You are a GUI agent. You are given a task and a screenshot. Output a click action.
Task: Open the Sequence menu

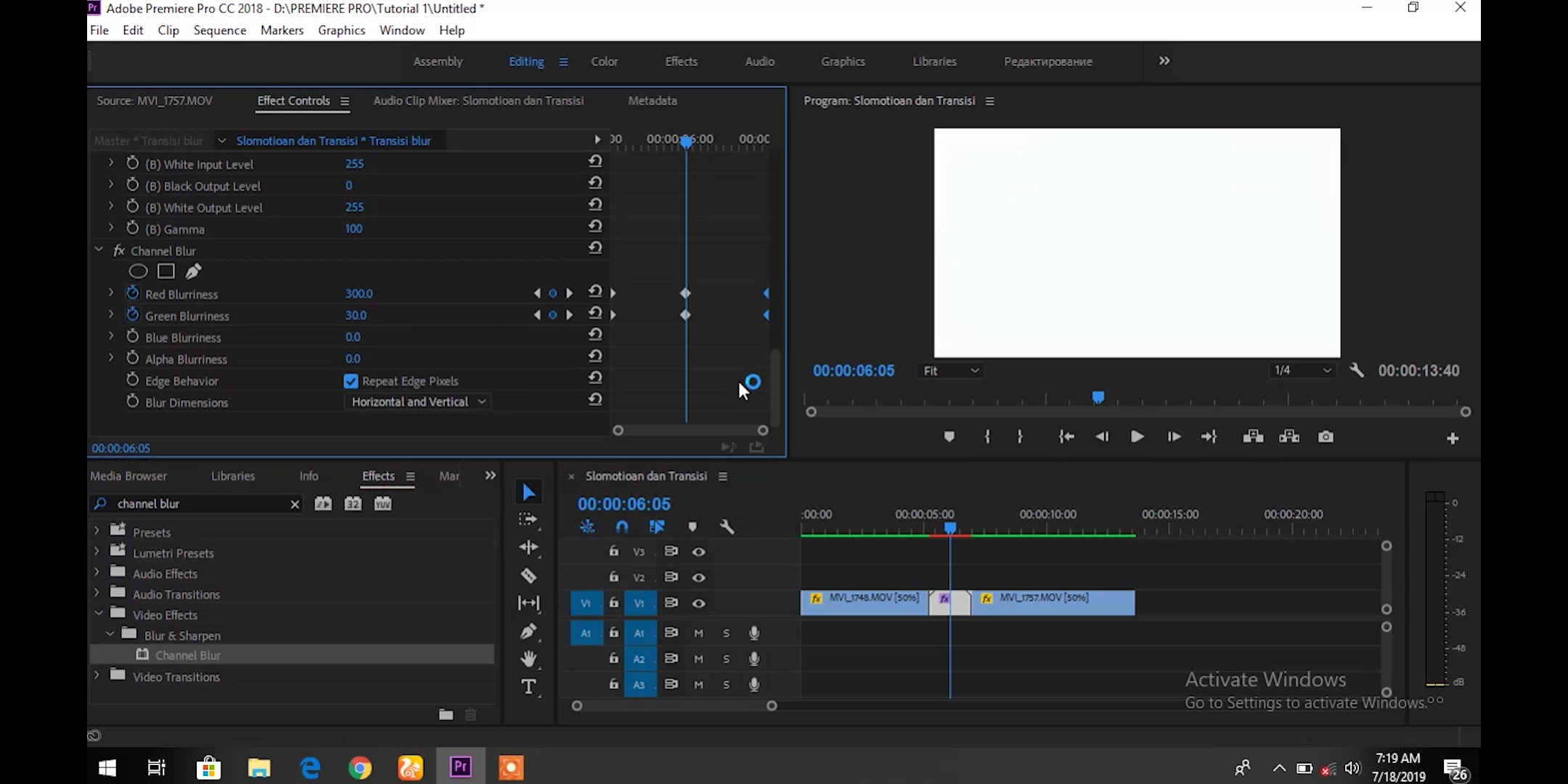point(219,30)
